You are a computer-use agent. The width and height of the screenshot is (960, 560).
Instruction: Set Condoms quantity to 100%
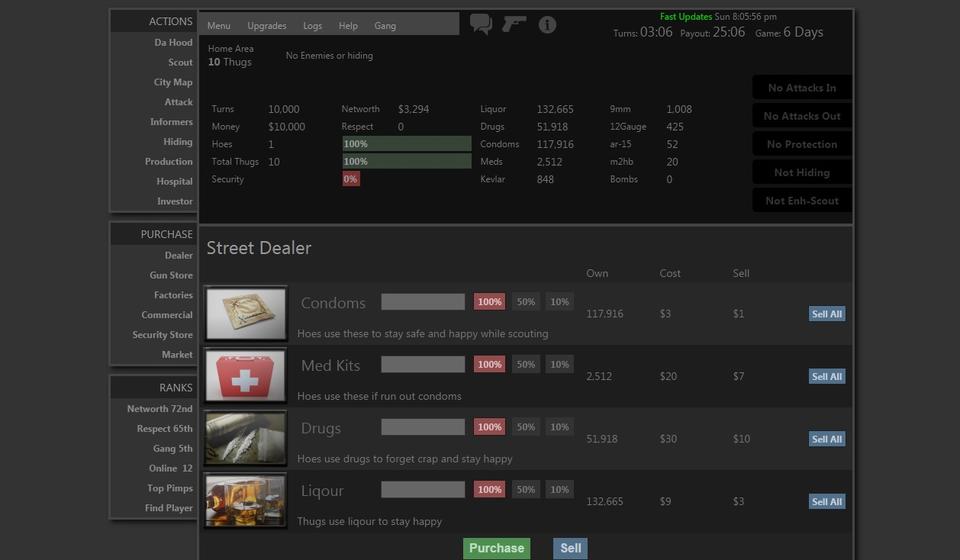click(489, 302)
